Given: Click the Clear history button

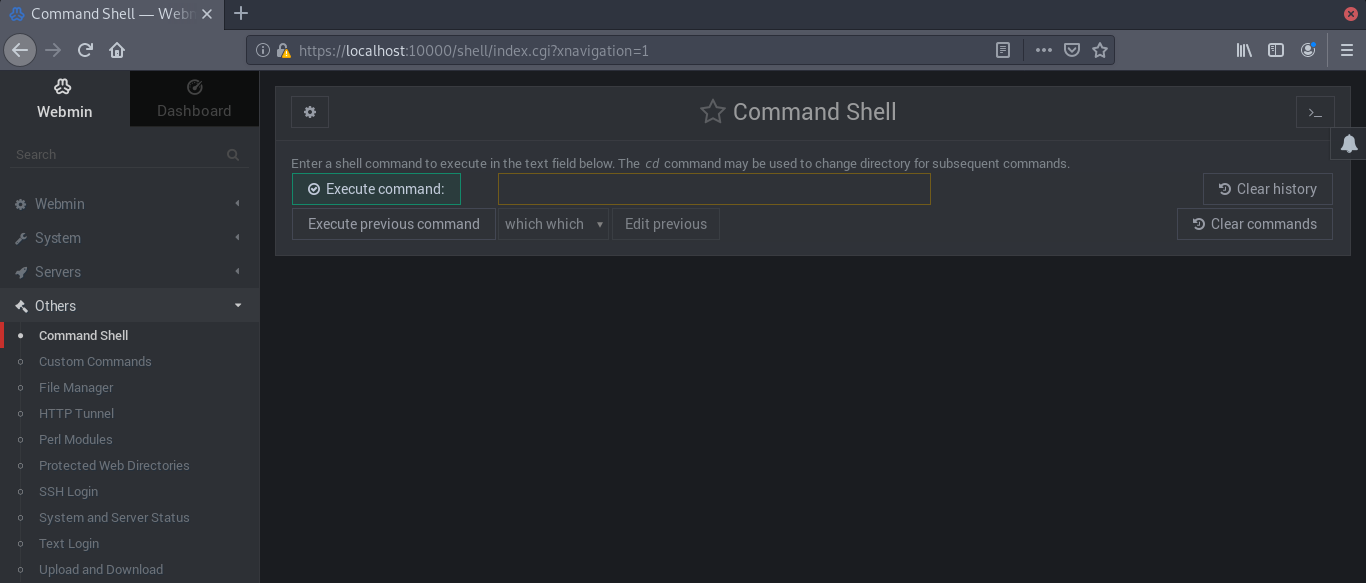Looking at the screenshot, I should tap(1267, 189).
